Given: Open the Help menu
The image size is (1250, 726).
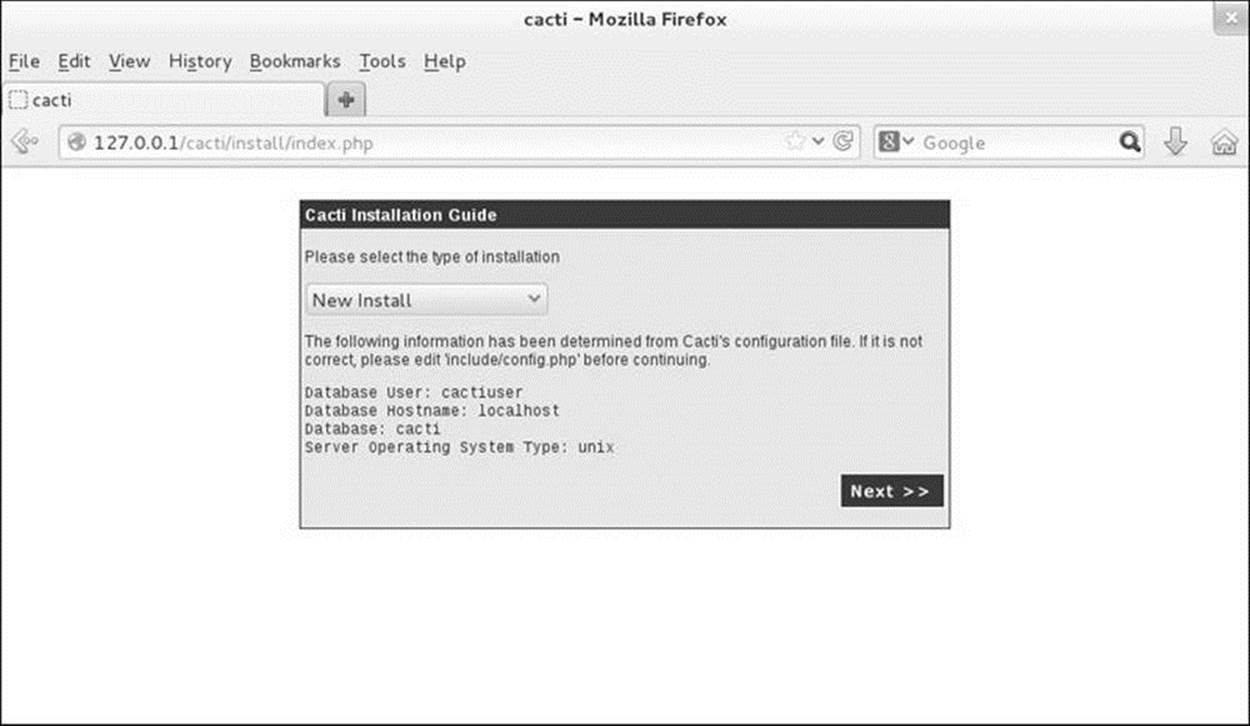Looking at the screenshot, I should tap(445, 61).
